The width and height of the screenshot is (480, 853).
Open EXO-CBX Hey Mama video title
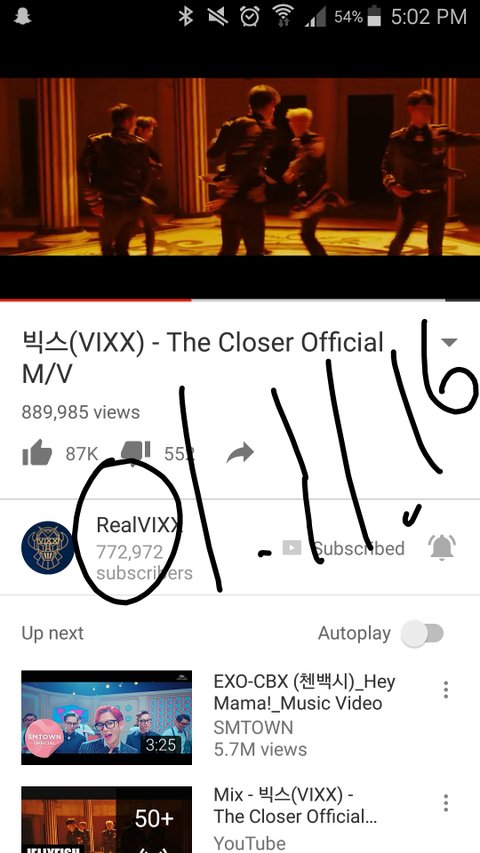[x=304, y=692]
